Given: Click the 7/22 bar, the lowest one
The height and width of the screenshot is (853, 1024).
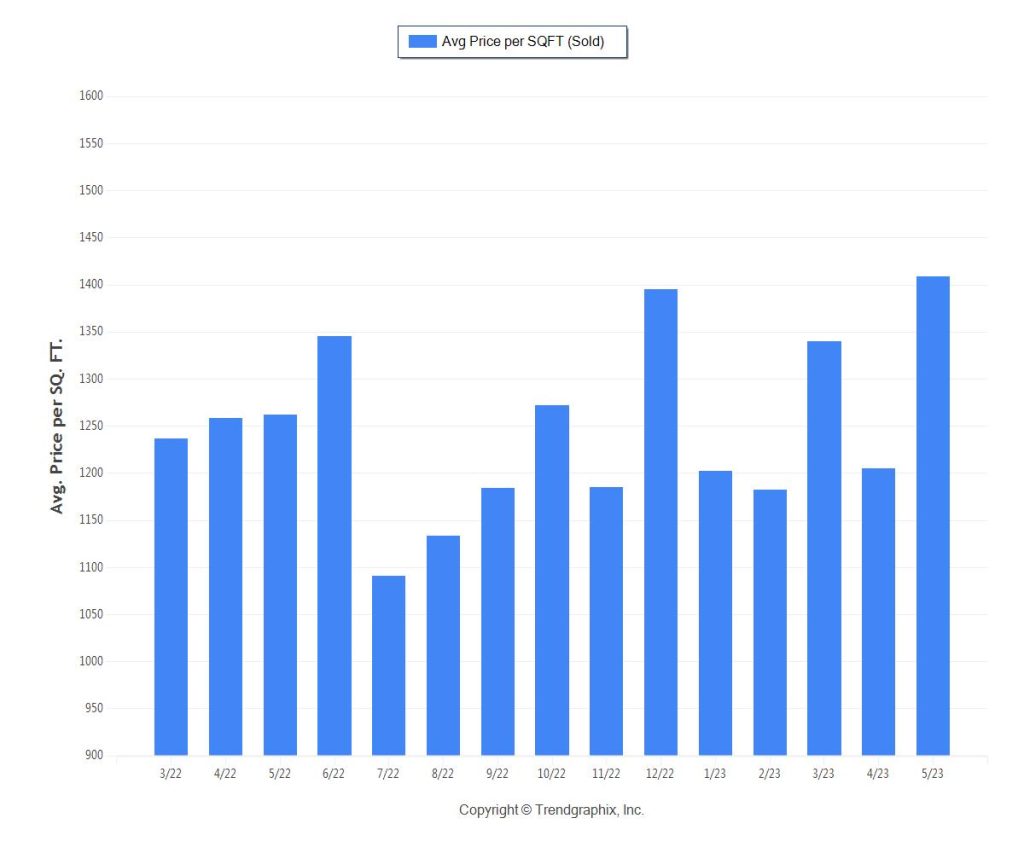Looking at the screenshot, I should (389, 666).
